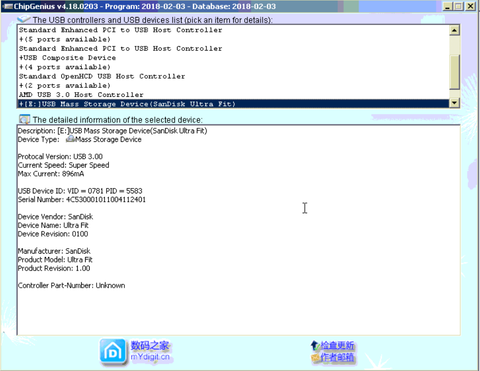Close the ChipGenius window
480x371 pixels.
click(x=470, y=6)
